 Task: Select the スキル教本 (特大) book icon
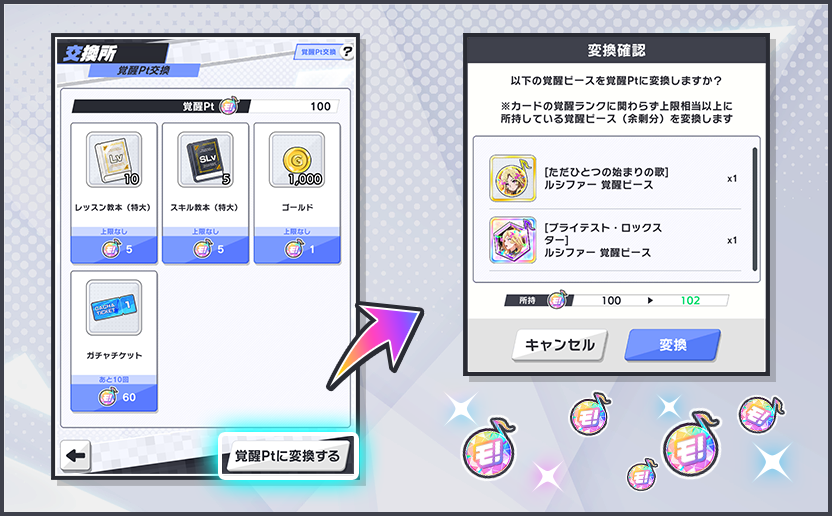tap(205, 160)
